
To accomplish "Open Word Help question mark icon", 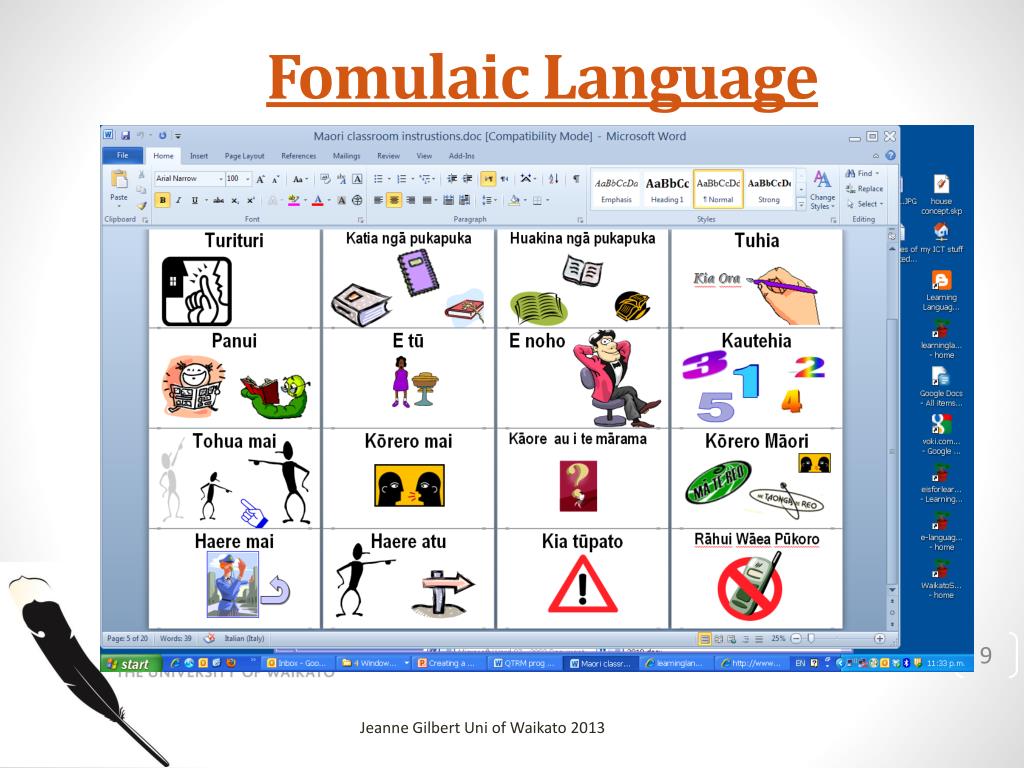I will pyautogui.click(x=890, y=155).
